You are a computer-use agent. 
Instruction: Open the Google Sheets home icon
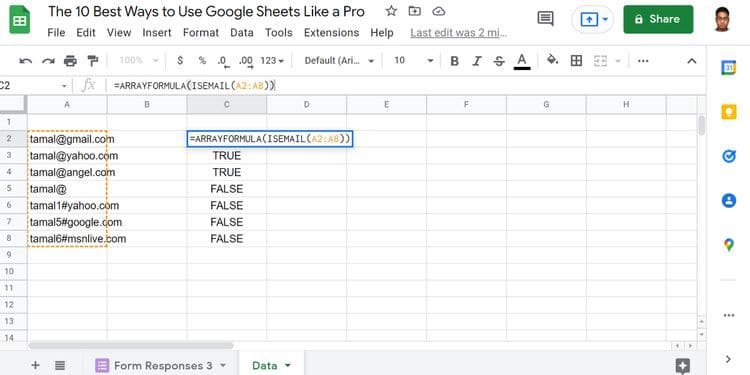click(x=20, y=20)
